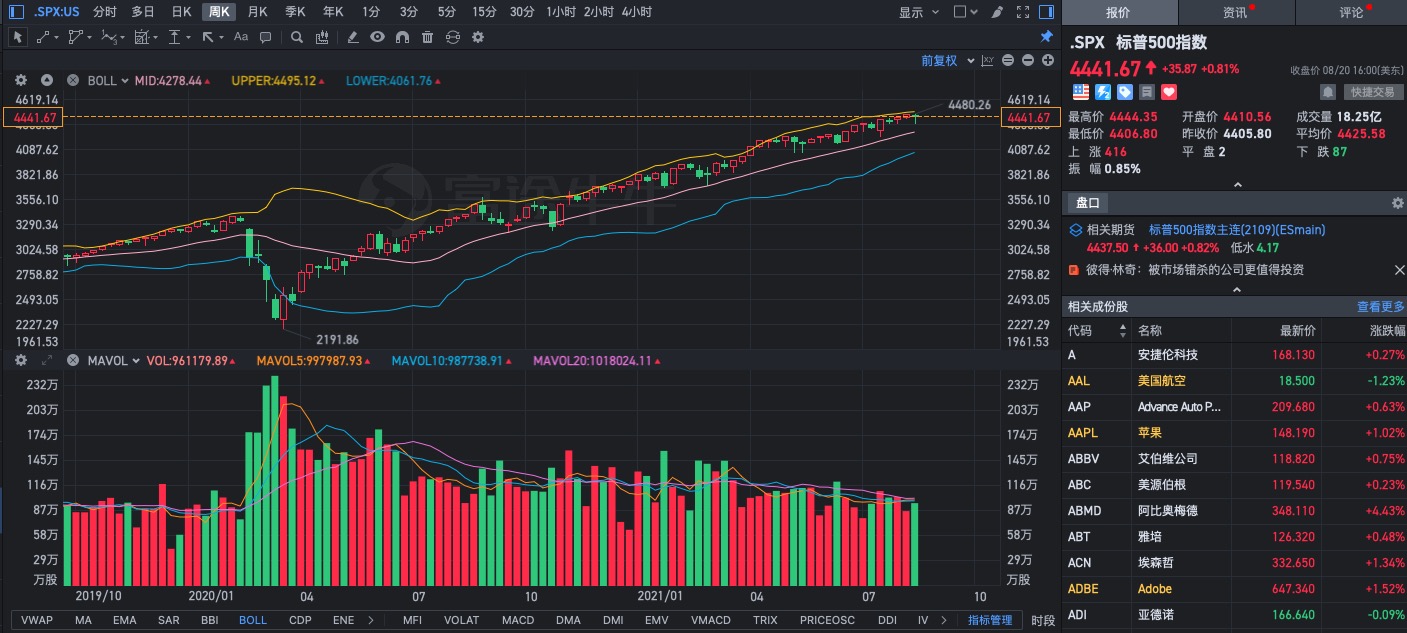
Task: Select the text annotation Aa tool
Action: 240,37
